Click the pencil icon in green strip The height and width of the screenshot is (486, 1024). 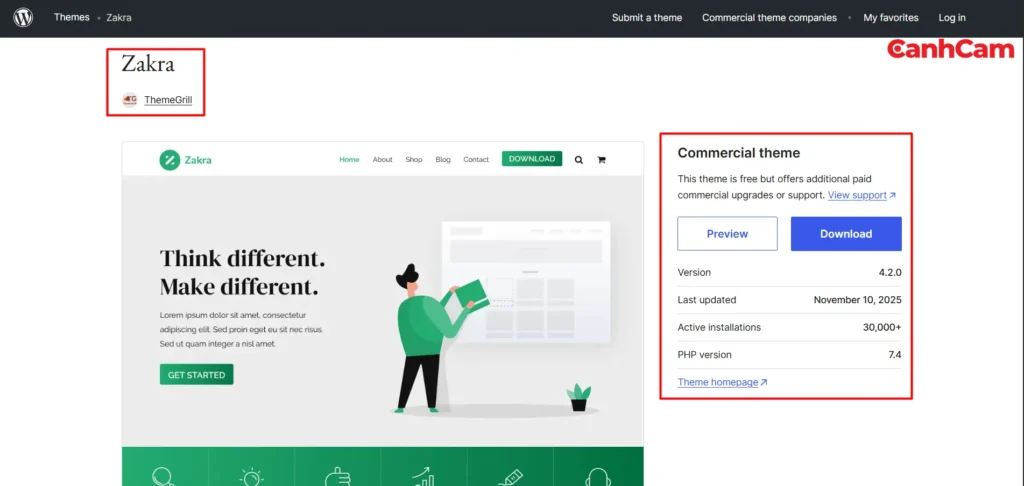pyautogui.click(x=511, y=477)
